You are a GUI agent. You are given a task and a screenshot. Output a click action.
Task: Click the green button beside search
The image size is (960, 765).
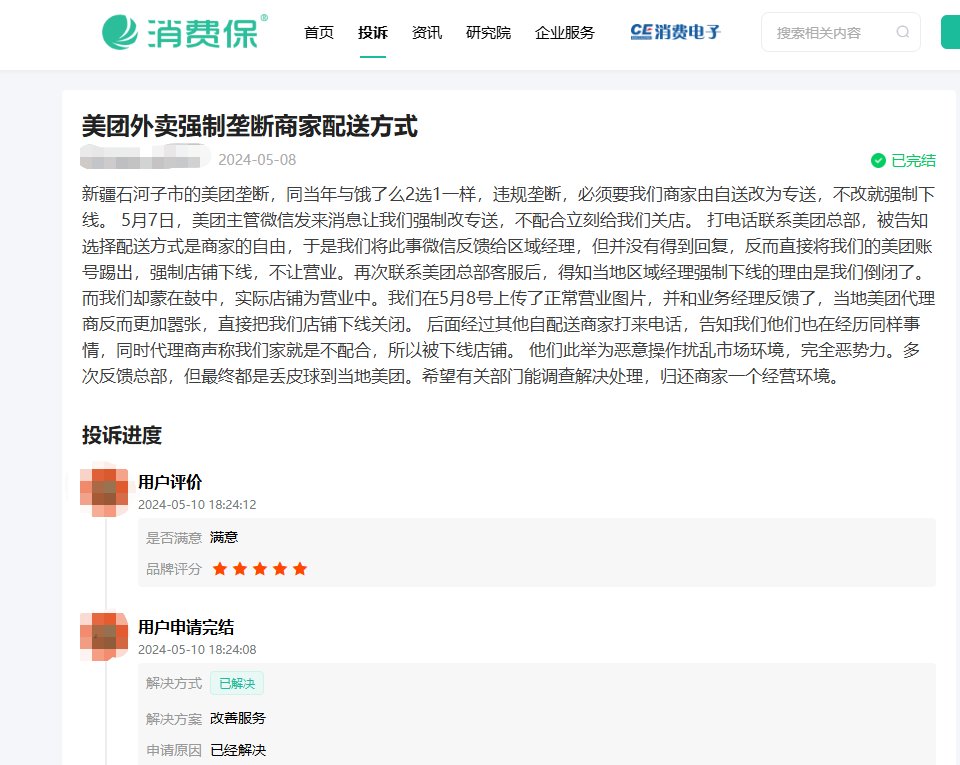tap(950, 32)
